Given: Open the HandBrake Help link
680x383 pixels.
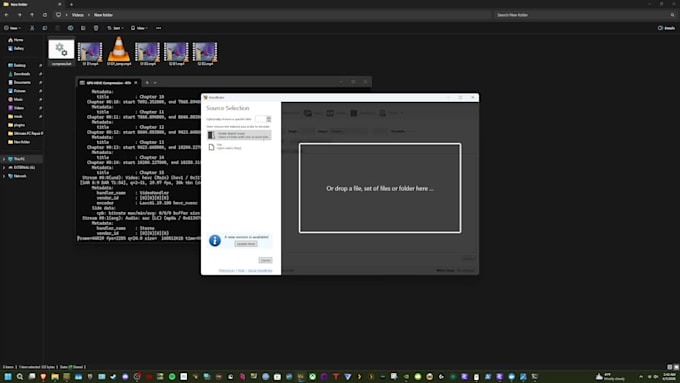Looking at the screenshot, I should tap(241, 271).
